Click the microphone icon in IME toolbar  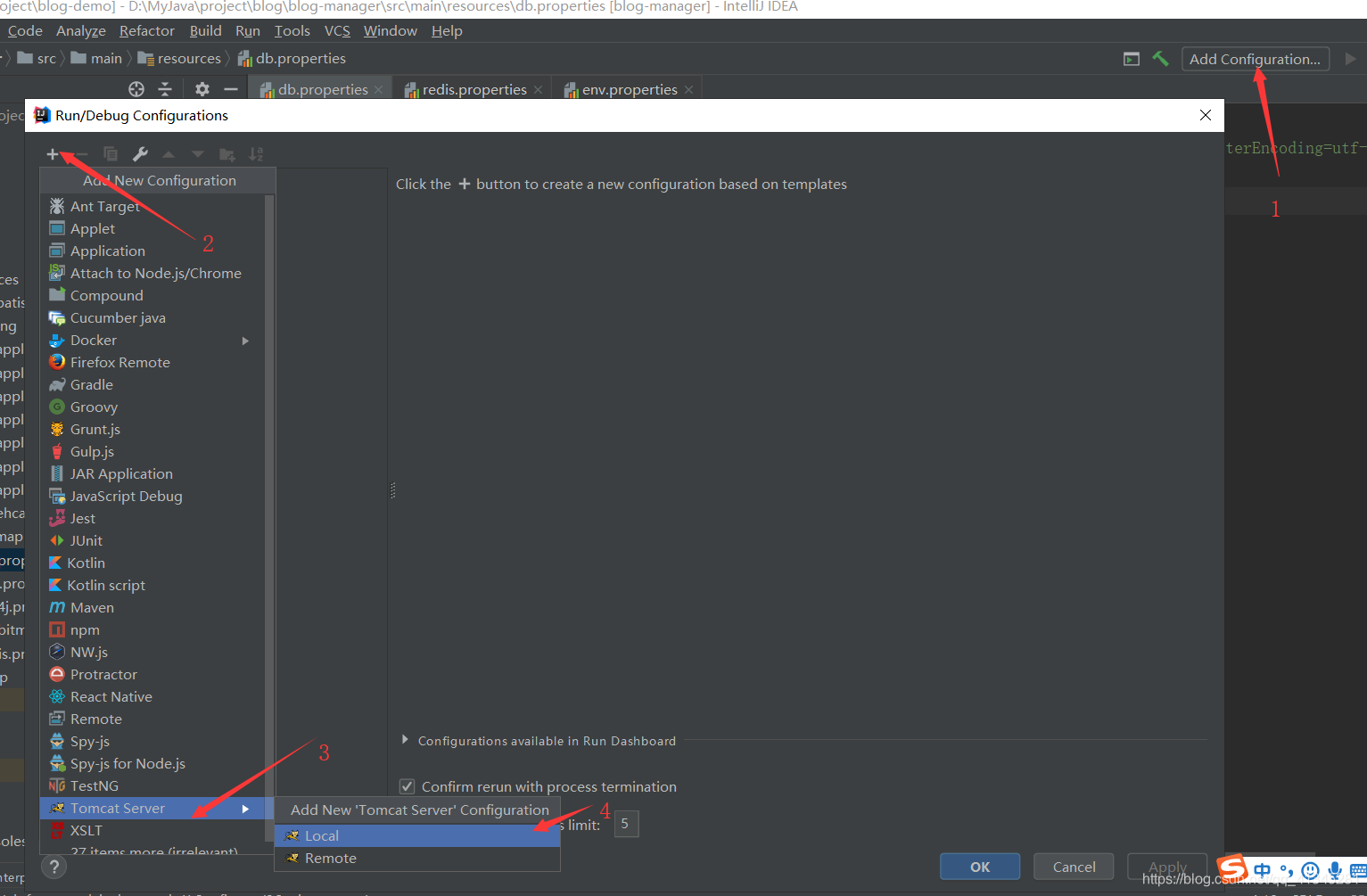click(x=1334, y=870)
